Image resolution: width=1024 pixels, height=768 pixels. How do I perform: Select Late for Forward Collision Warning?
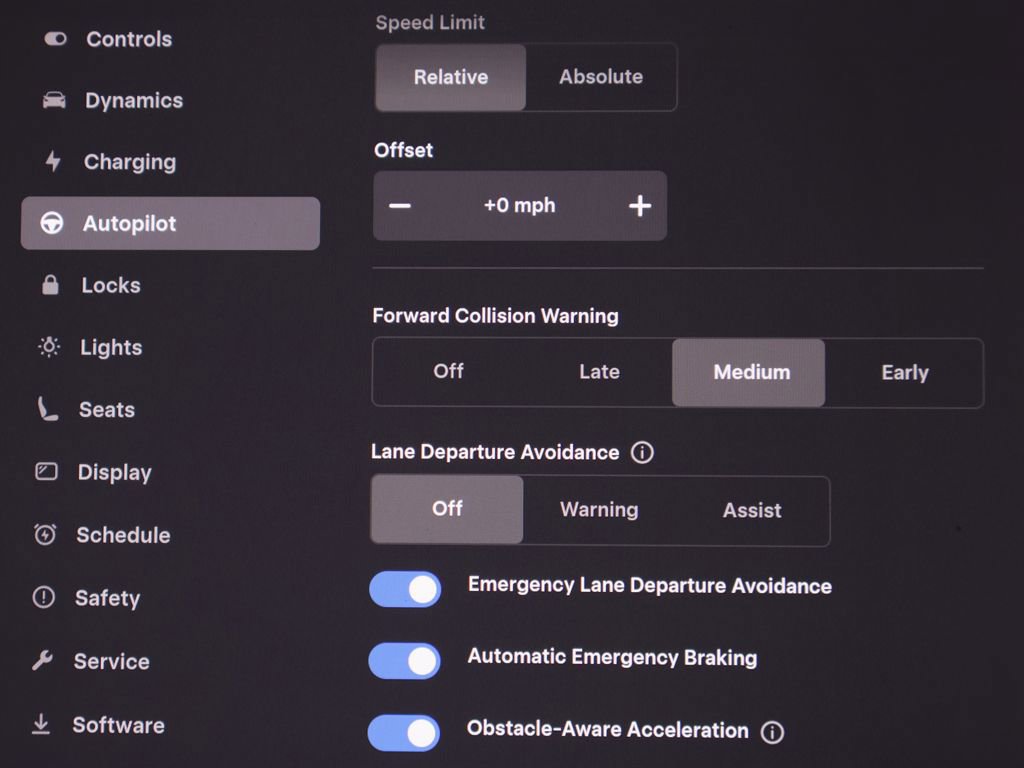[x=598, y=372]
